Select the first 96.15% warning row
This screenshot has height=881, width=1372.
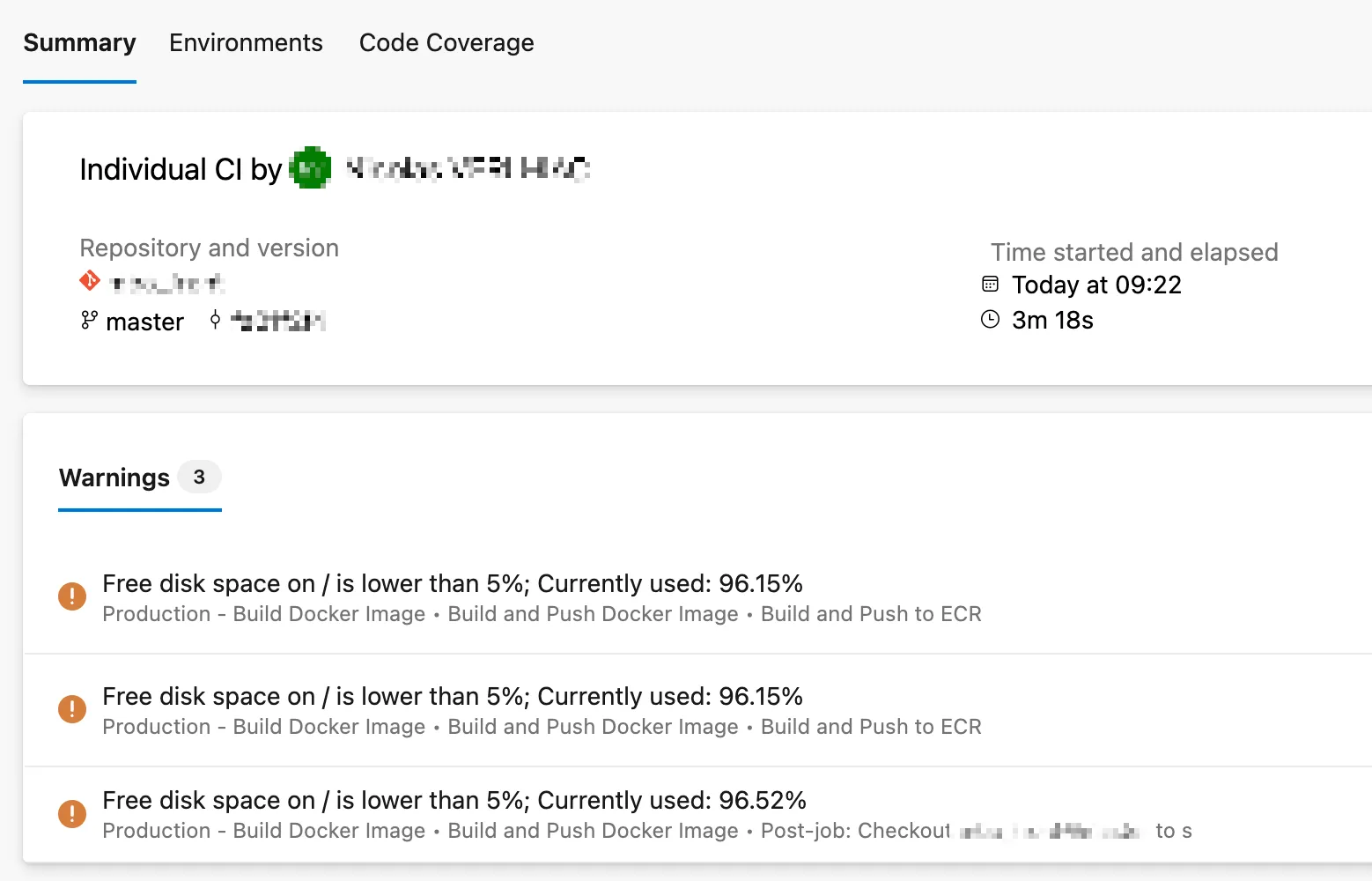pyautogui.click(x=453, y=583)
